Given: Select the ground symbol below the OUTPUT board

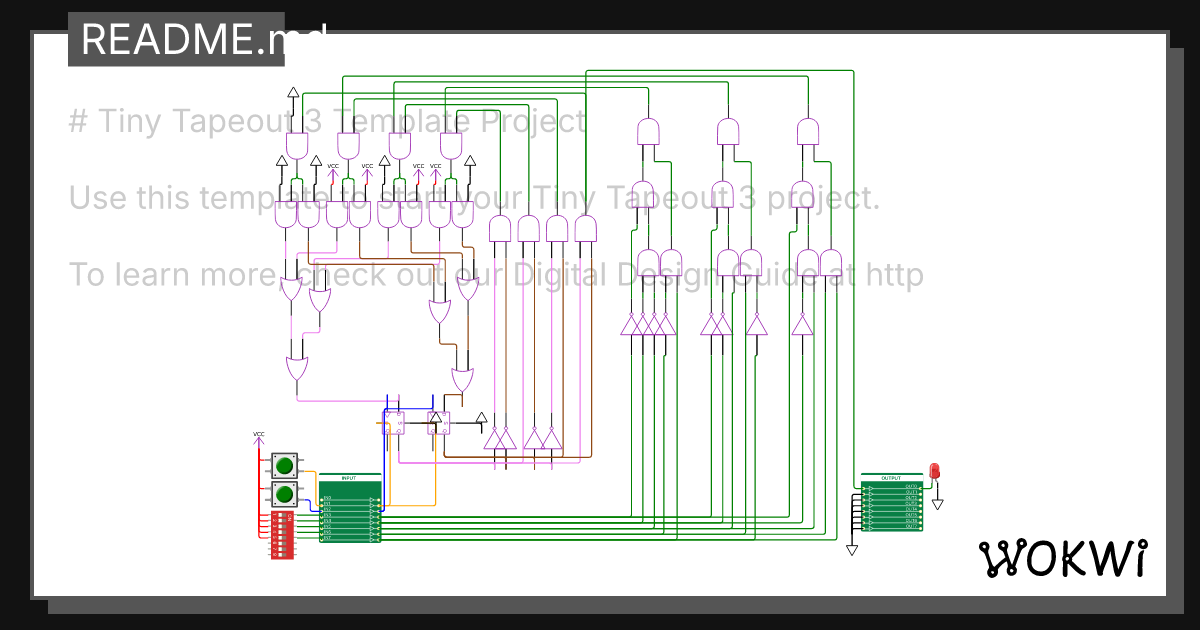Looking at the screenshot, I should [852, 549].
